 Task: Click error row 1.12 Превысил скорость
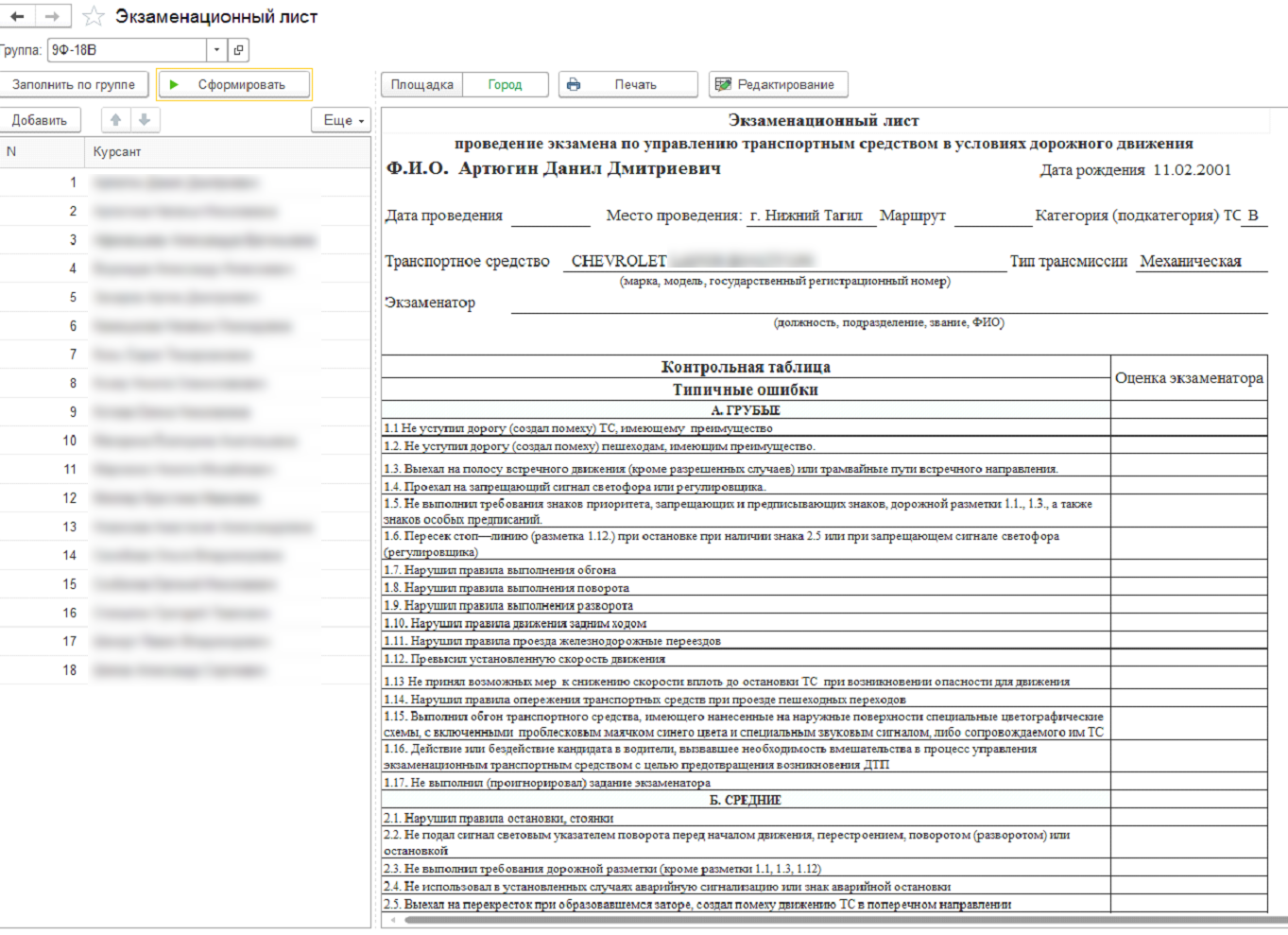coord(746,659)
